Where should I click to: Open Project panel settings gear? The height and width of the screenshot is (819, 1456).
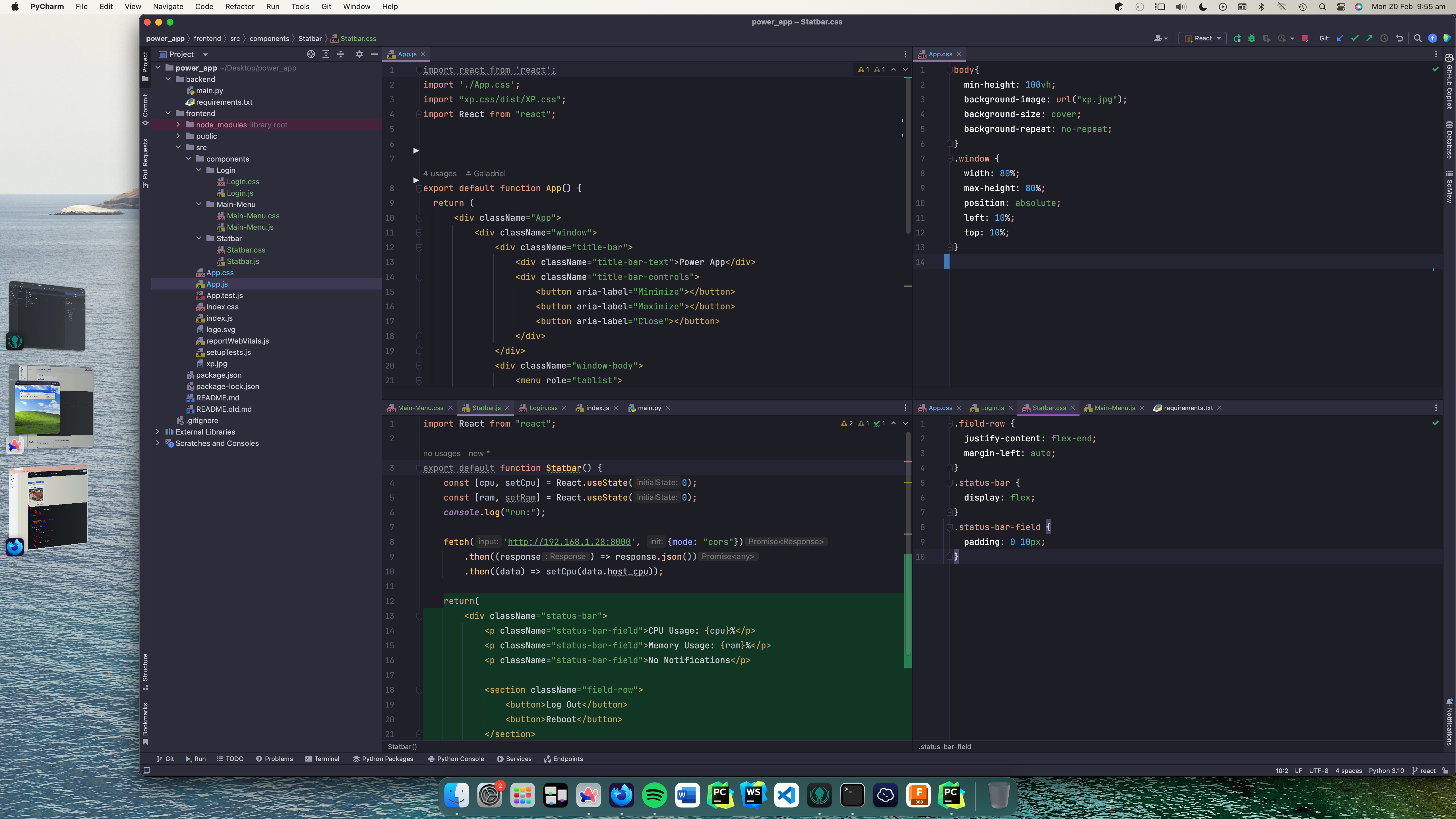click(359, 54)
